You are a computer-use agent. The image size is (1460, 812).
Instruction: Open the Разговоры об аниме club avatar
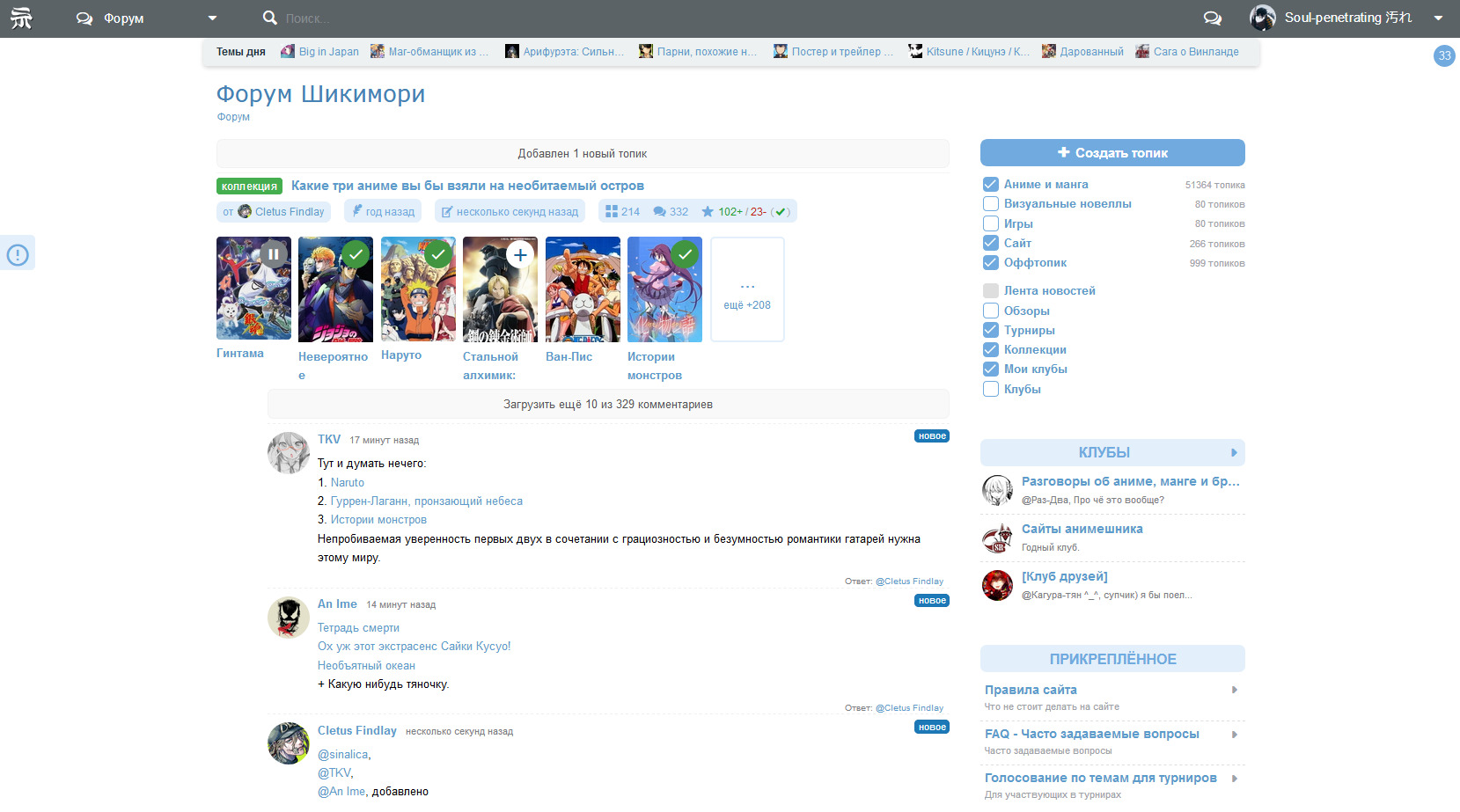tap(997, 490)
